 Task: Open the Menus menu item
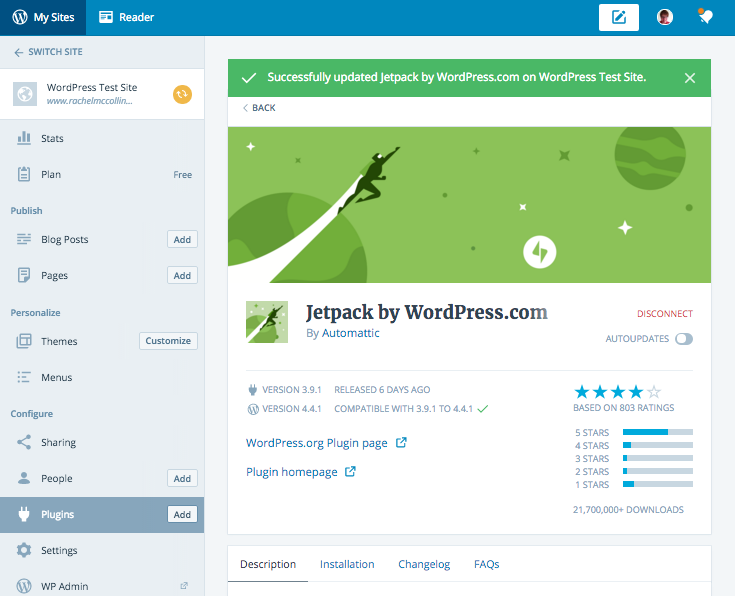pos(102,377)
